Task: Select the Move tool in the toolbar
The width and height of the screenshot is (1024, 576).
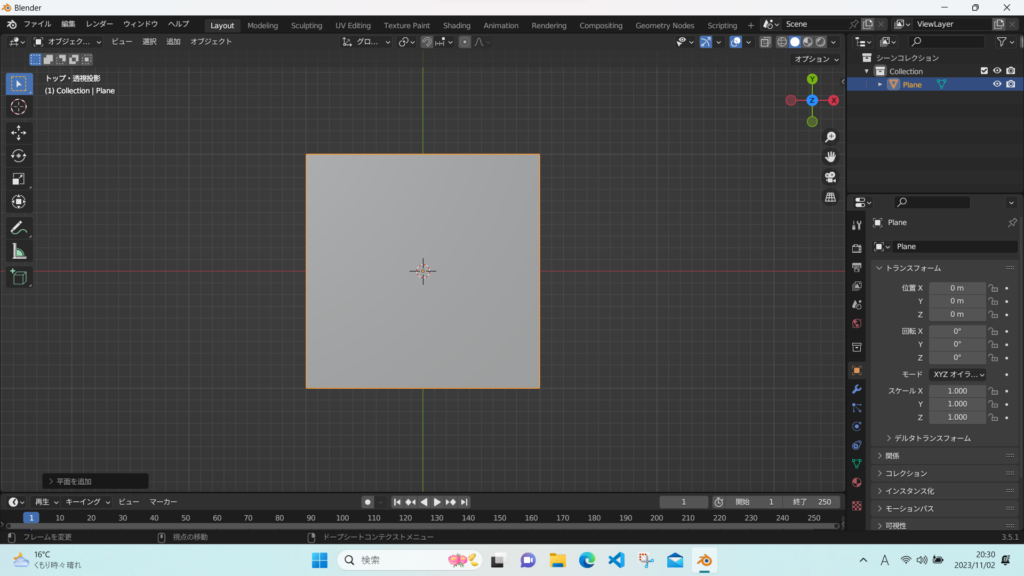Action: [x=19, y=132]
